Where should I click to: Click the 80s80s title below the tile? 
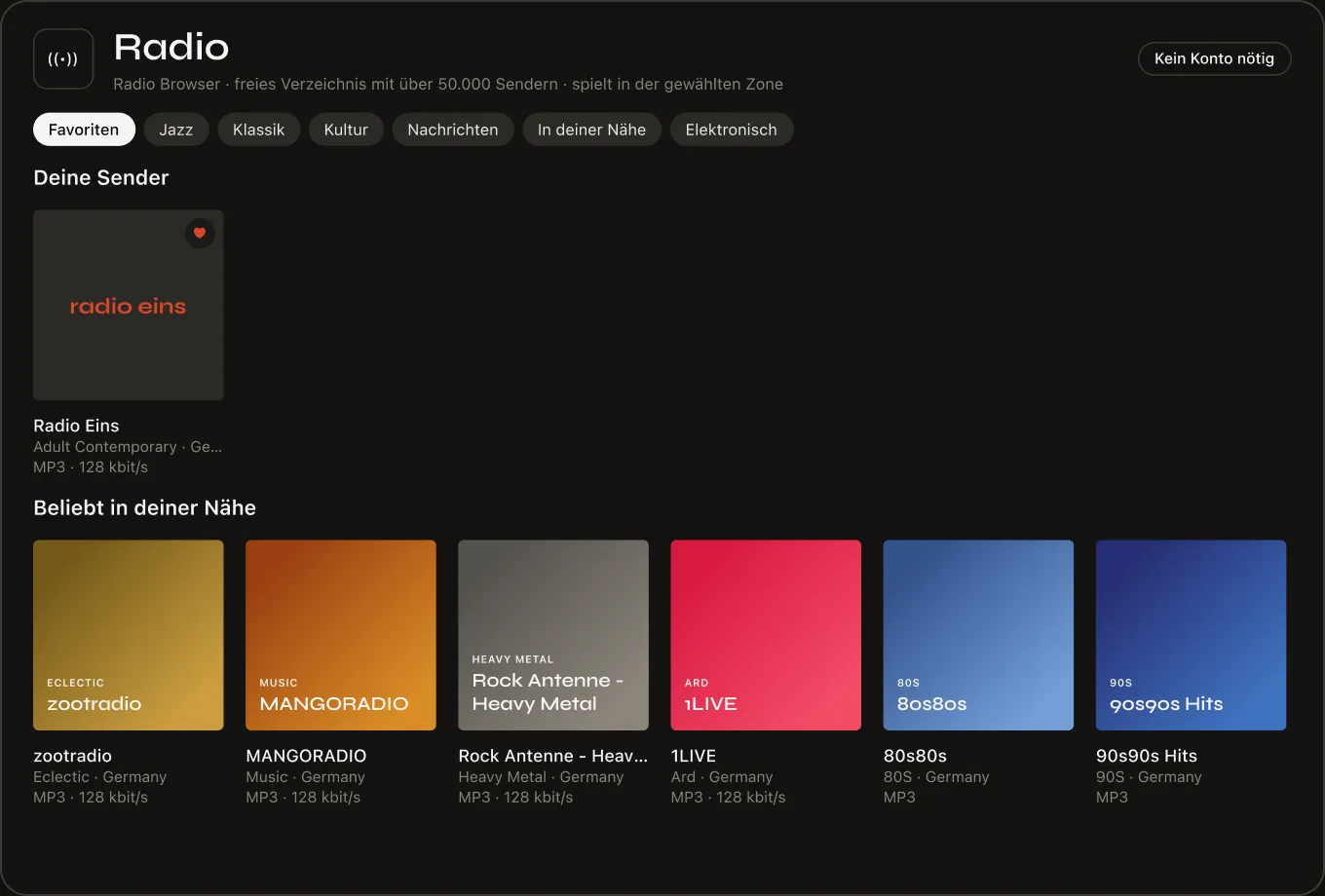point(915,756)
